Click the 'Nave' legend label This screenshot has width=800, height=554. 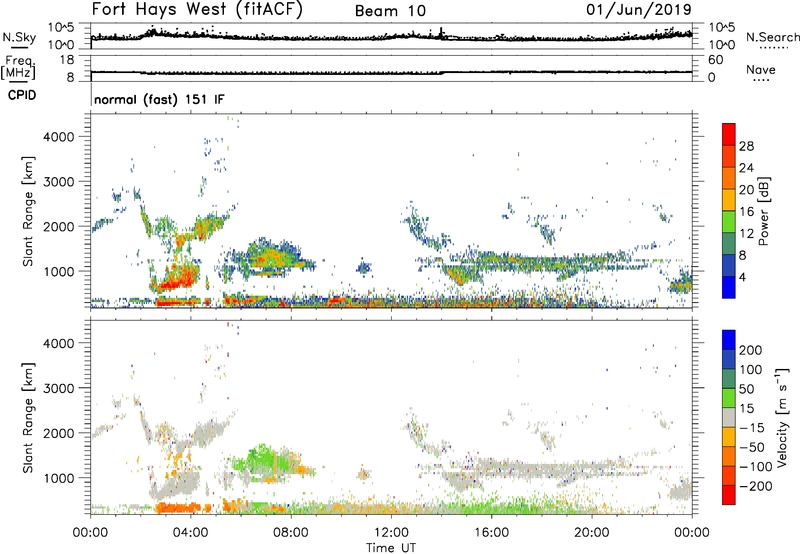[761, 69]
